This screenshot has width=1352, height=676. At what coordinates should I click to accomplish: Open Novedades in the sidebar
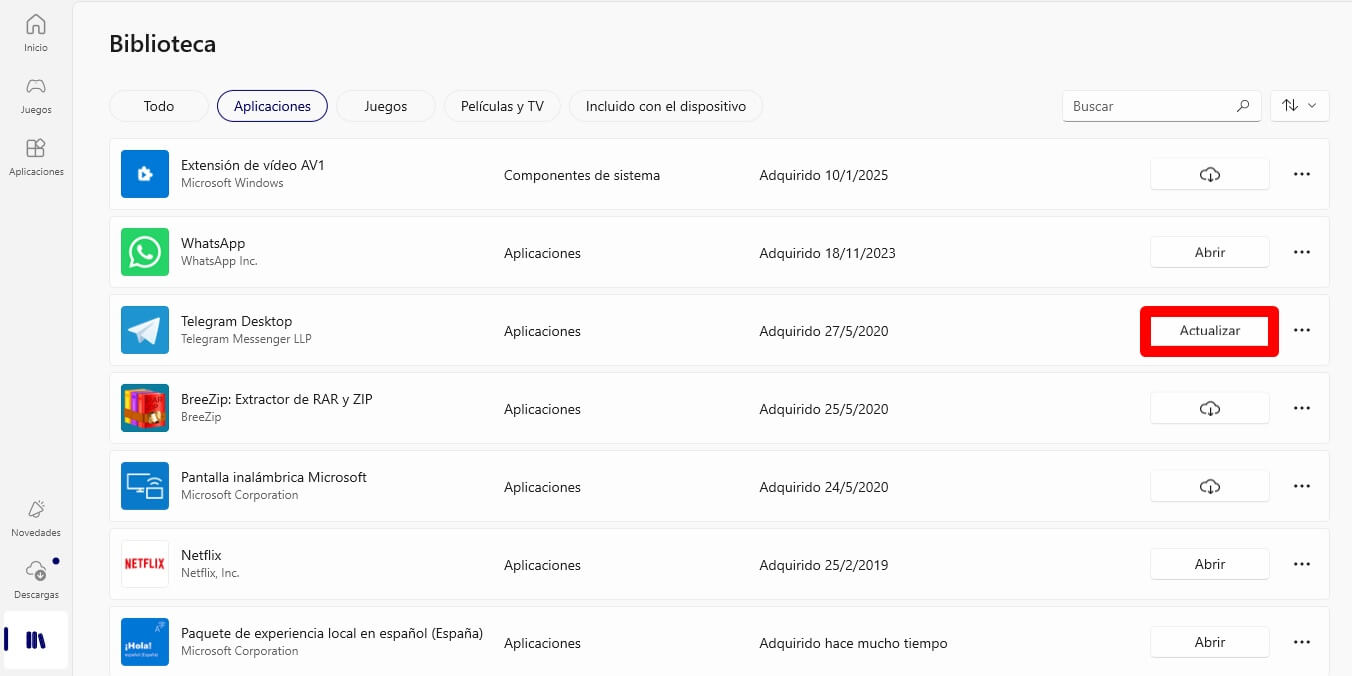pos(36,518)
